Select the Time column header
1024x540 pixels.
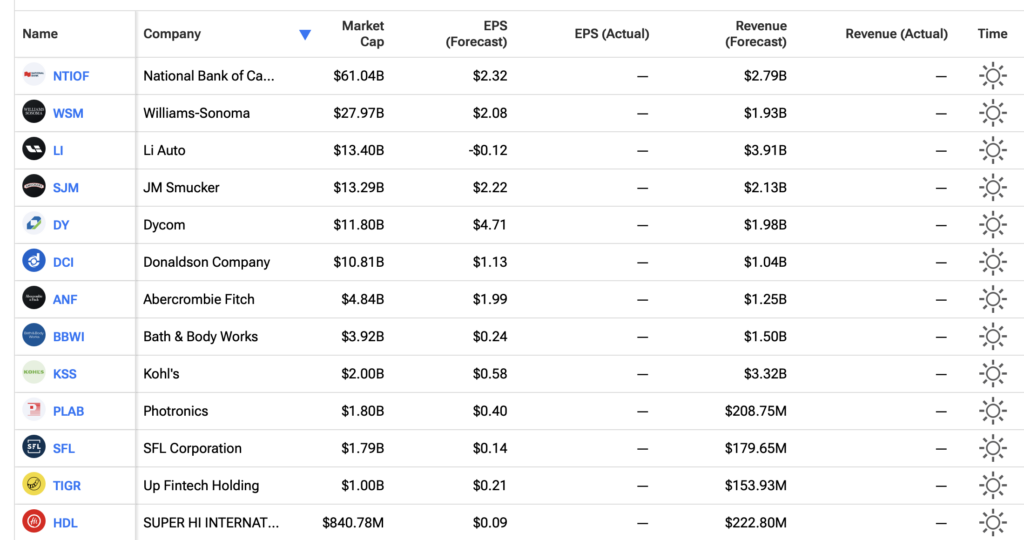(992, 33)
